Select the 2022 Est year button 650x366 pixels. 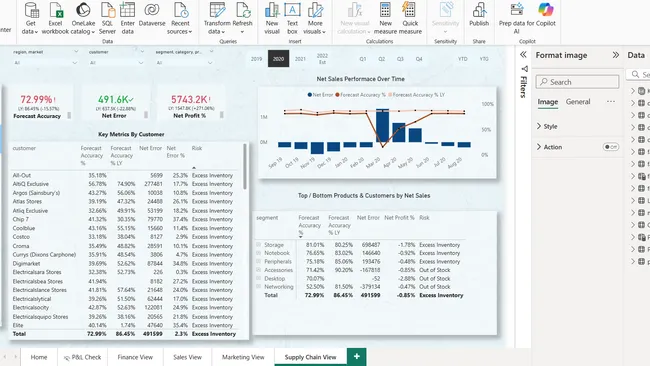[x=323, y=59]
